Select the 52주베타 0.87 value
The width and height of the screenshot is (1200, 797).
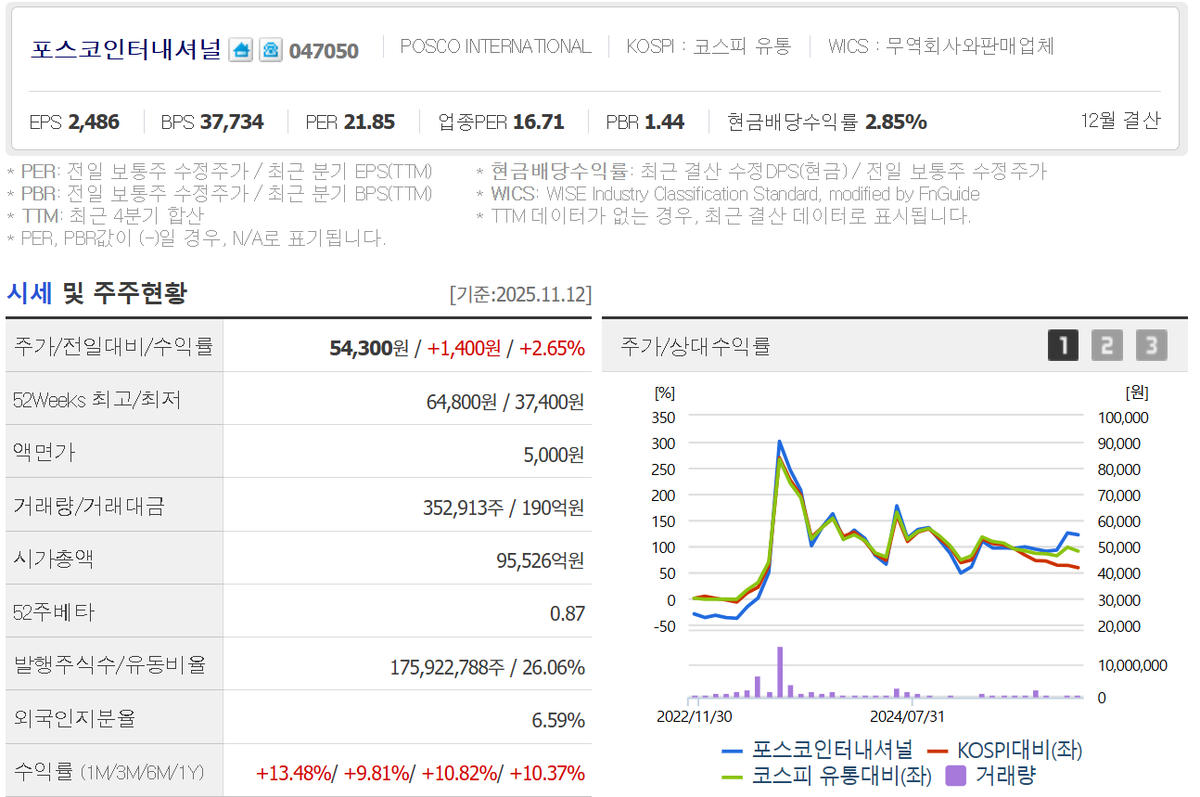[x=567, y=613]
